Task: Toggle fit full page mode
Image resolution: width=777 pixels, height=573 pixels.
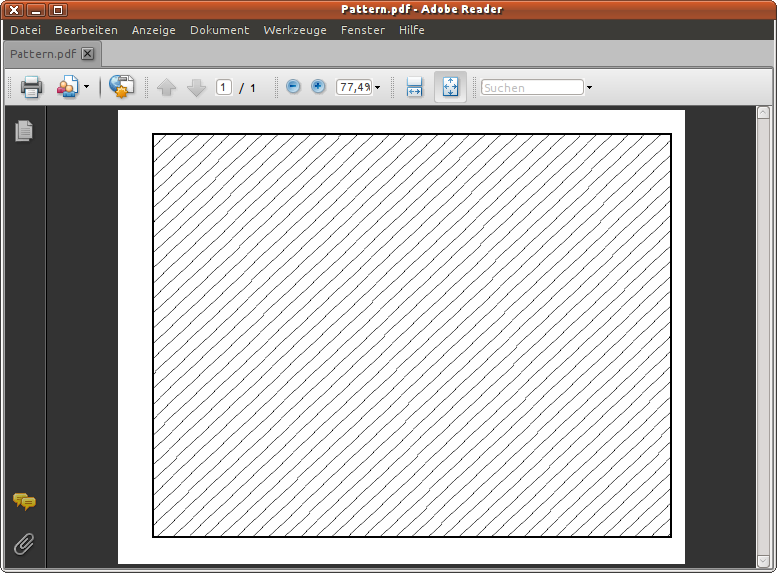Action: click(x=450, y=88)
